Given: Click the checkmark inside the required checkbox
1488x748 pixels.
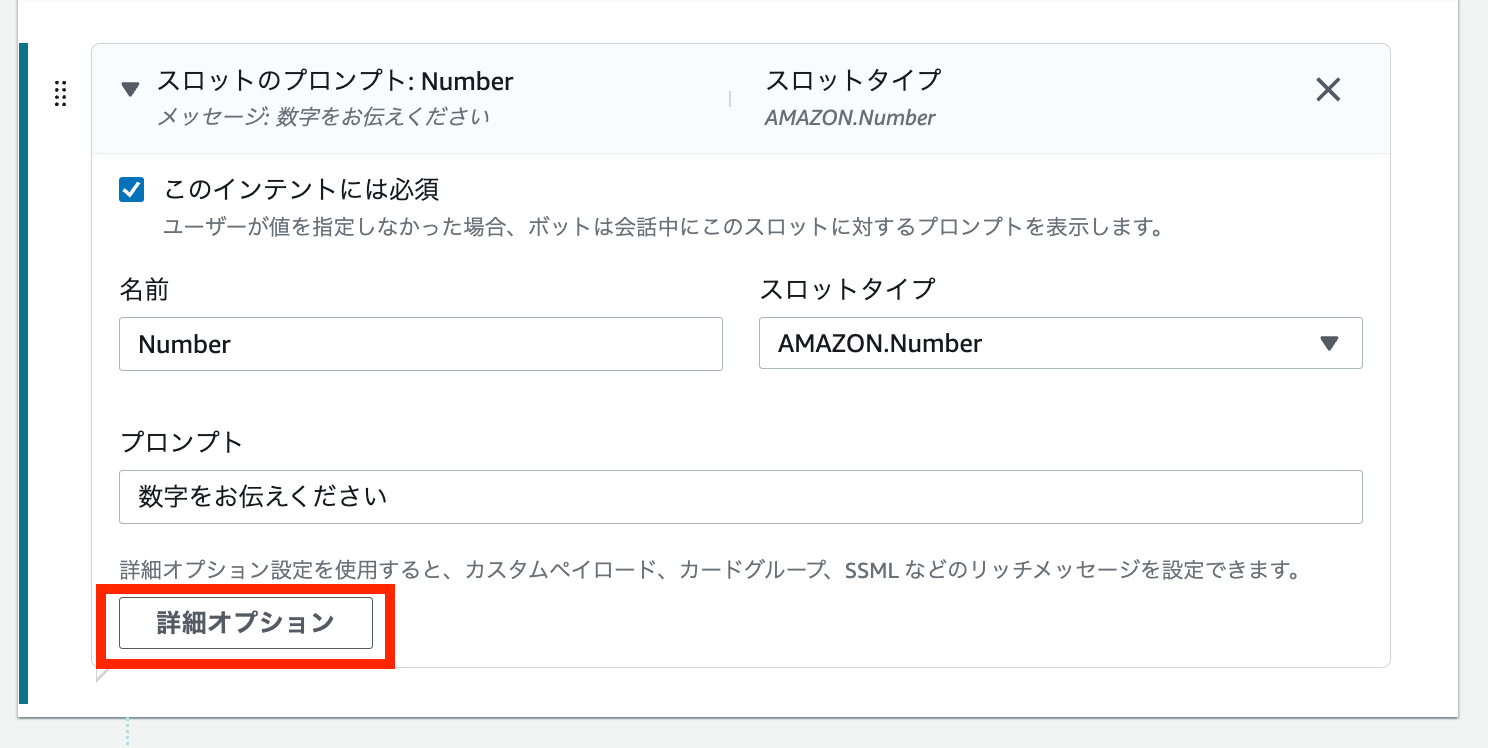Looking at the screenshot, I should click(130, 189).
